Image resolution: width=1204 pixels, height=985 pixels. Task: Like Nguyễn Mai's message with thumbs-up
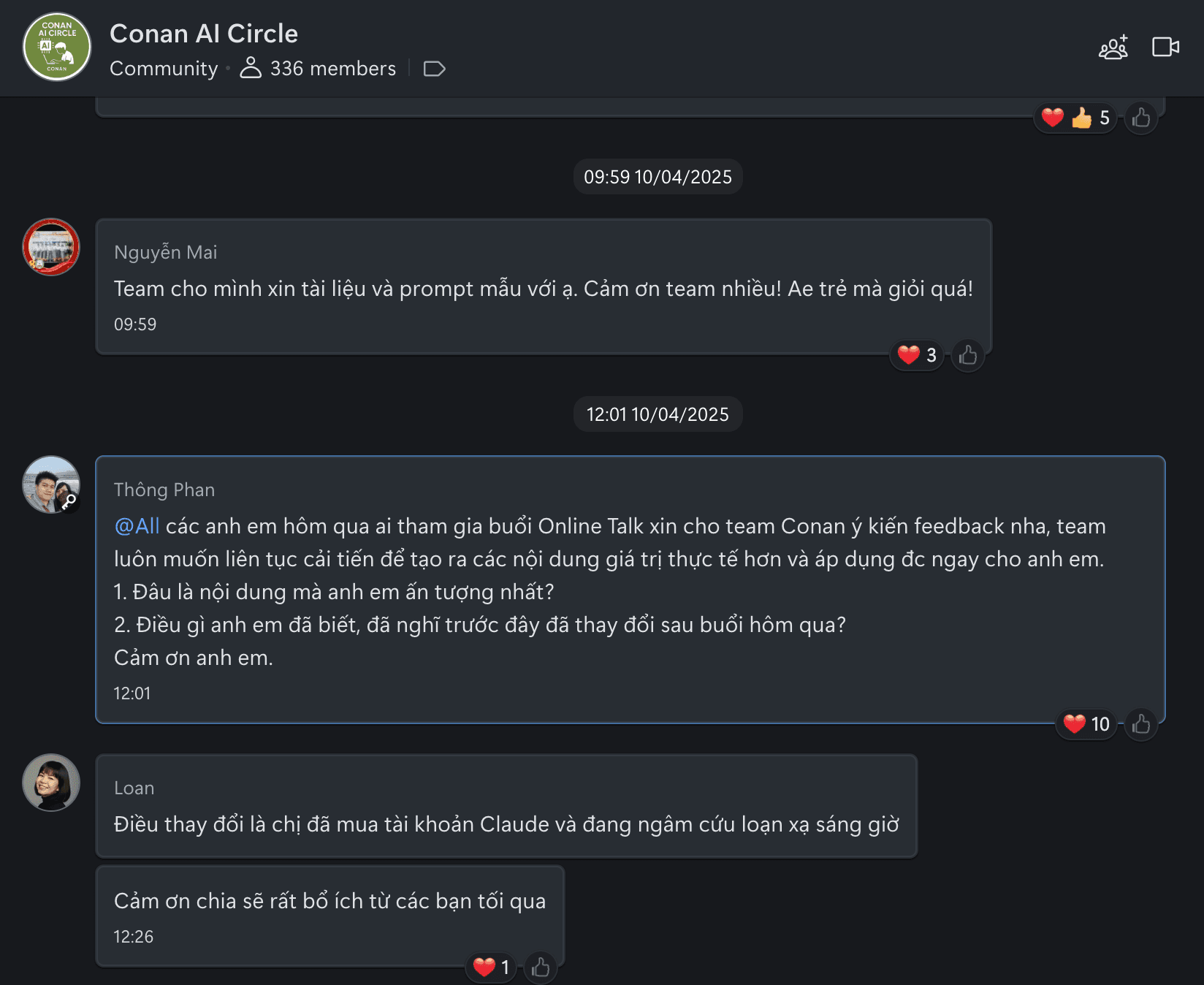coord(968,355)
